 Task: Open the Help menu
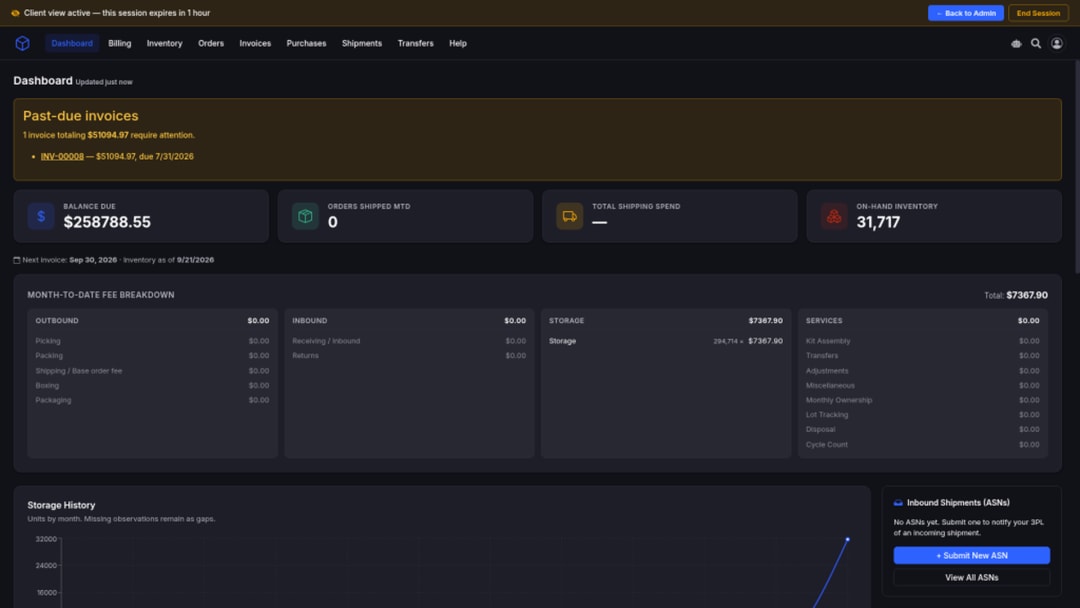click(x=458, y=43)
